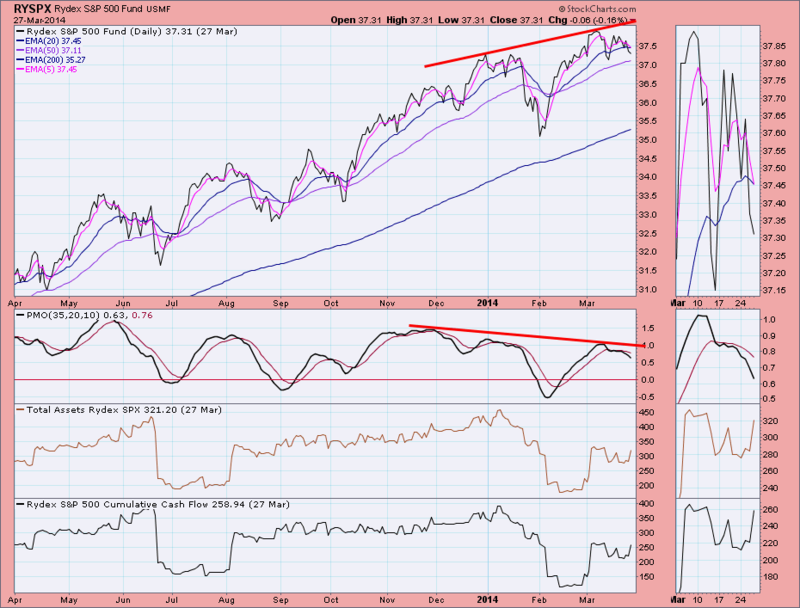
Task: Click the 37.15 label on the zoomed price panel
Action: pyautogui.click(x=773, y=291)
